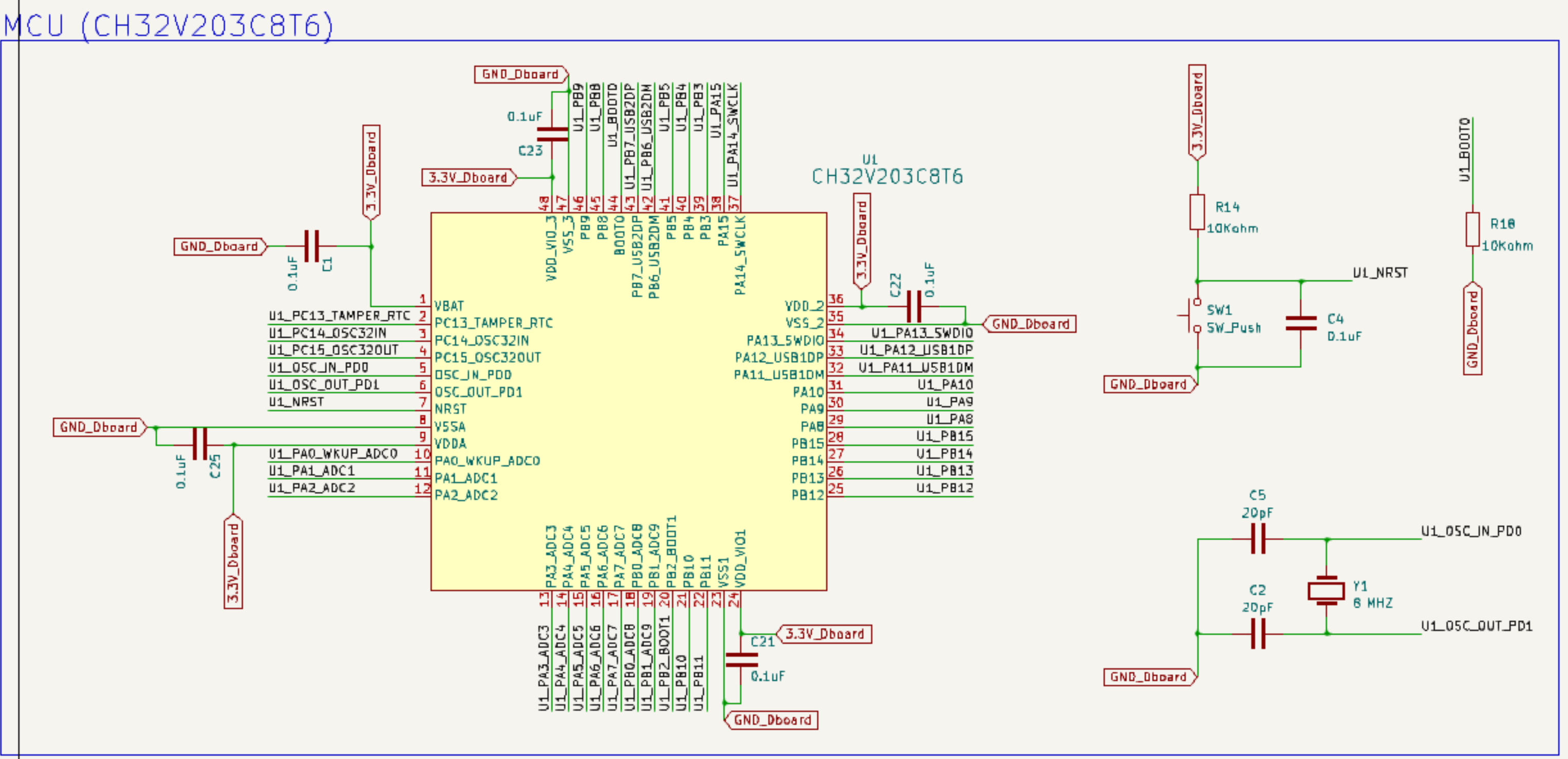Click the GND_Dboard label left of VSSA

tap(100, 427)
